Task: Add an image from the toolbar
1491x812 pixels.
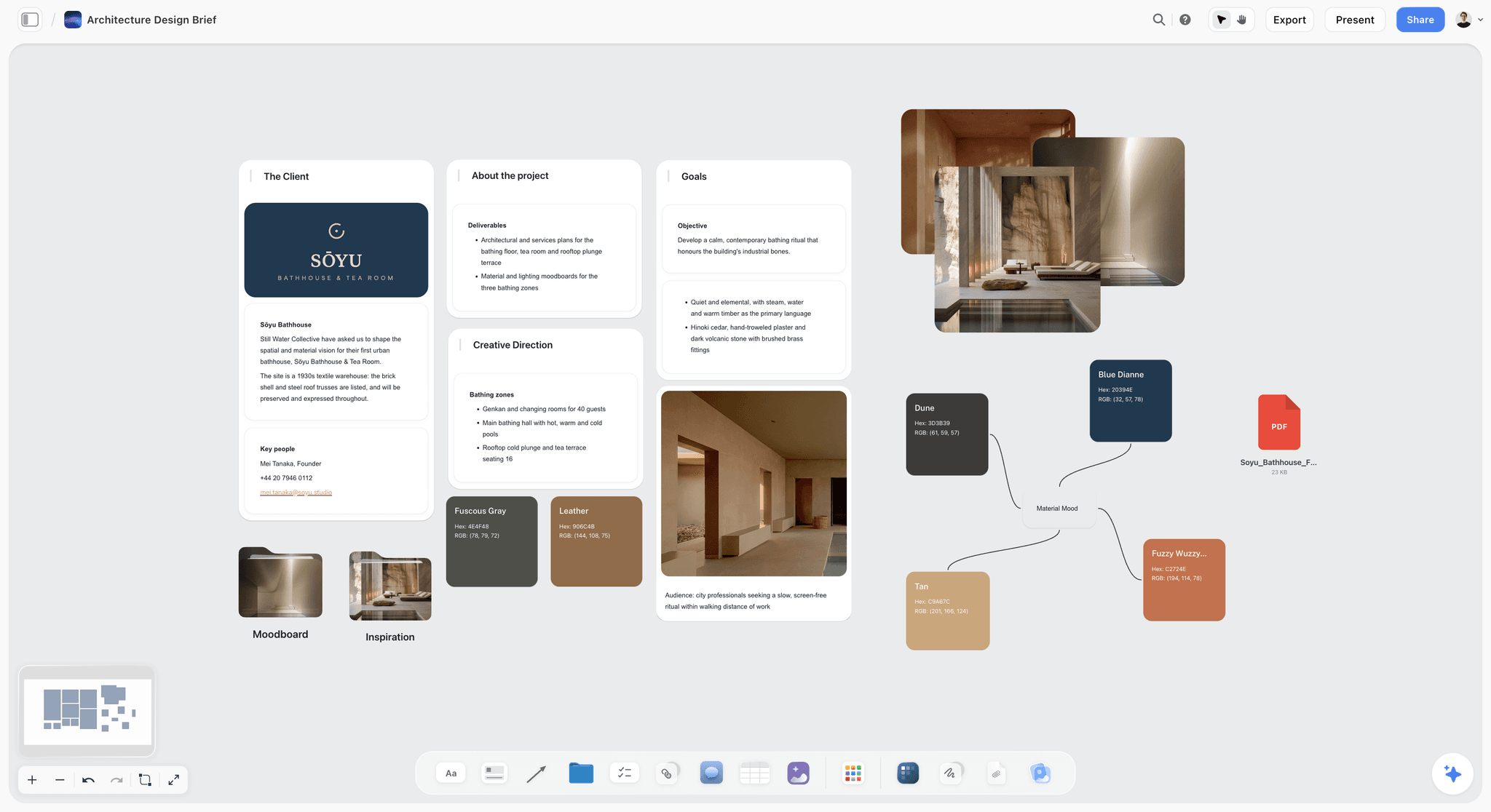Action: click(799, 773)
